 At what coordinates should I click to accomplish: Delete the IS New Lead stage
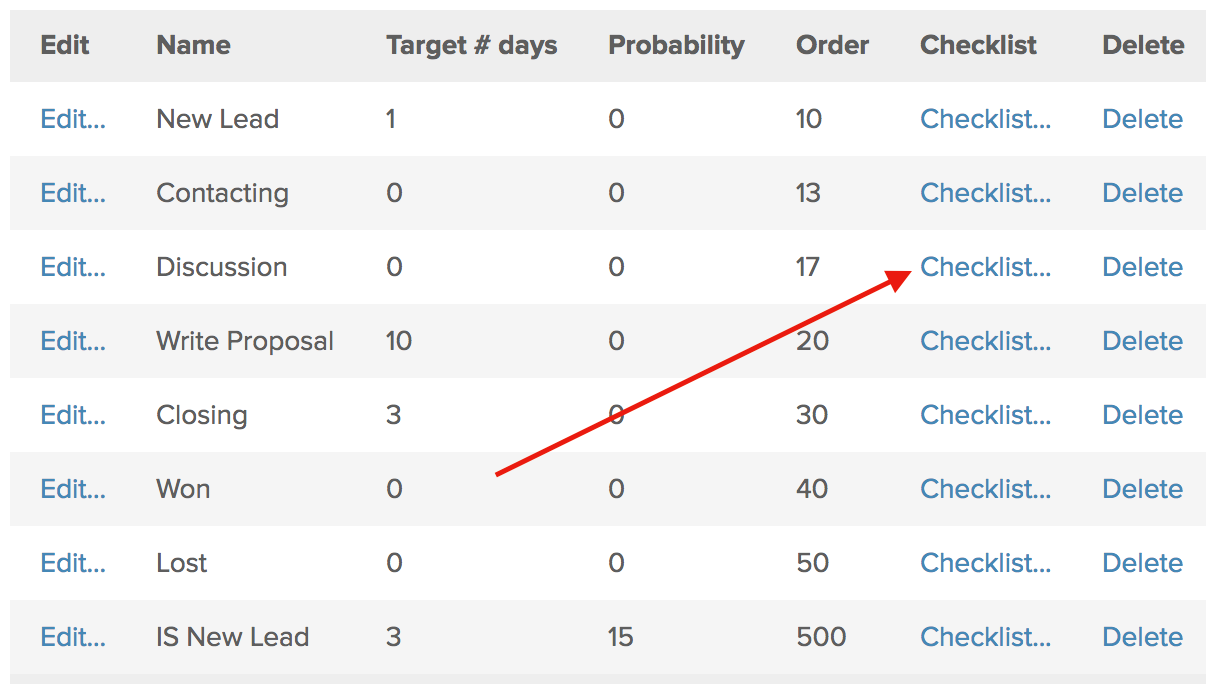[1142, 637]
